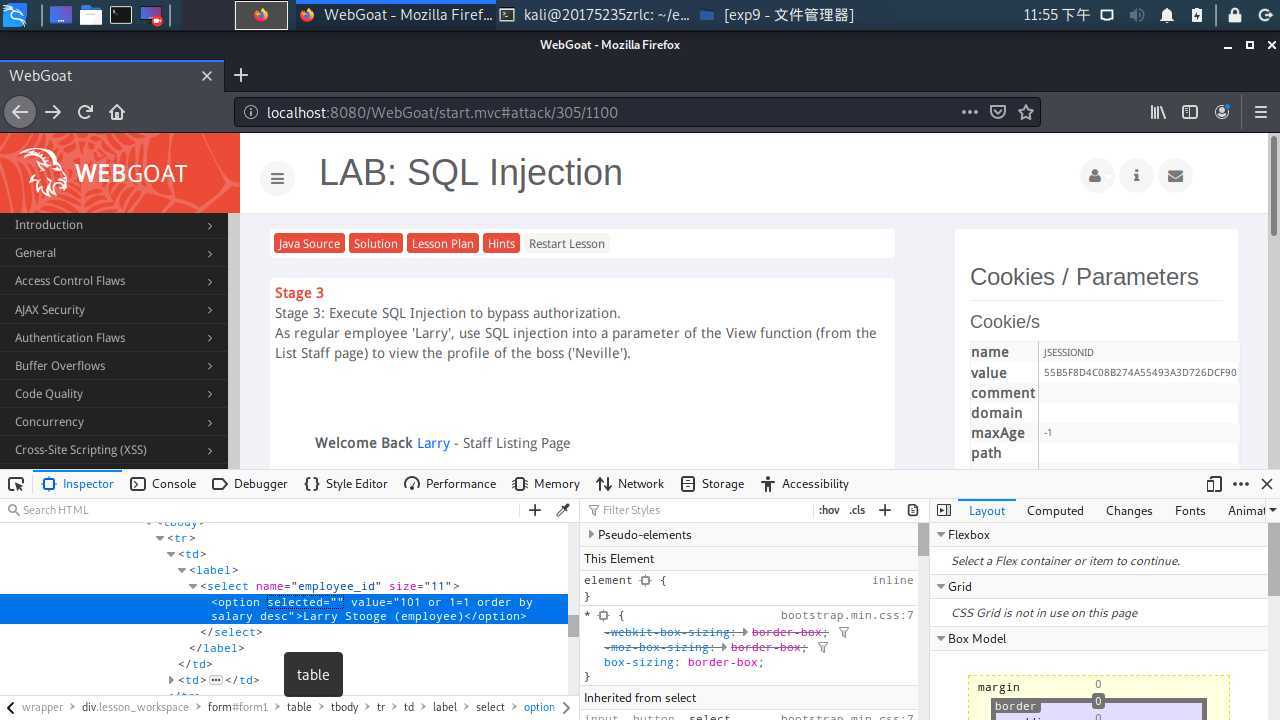
Task: Collapse the sidebar pane toggle icon
Action: (944, 510)
